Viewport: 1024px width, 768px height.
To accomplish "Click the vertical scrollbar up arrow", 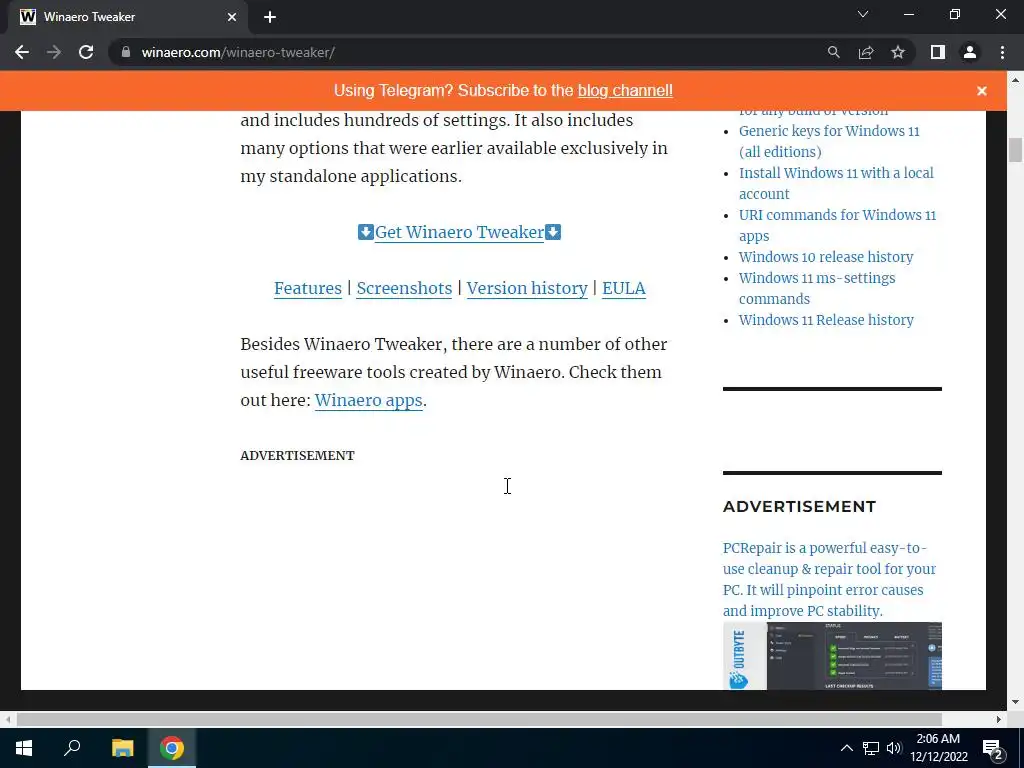I will 1015,80.
